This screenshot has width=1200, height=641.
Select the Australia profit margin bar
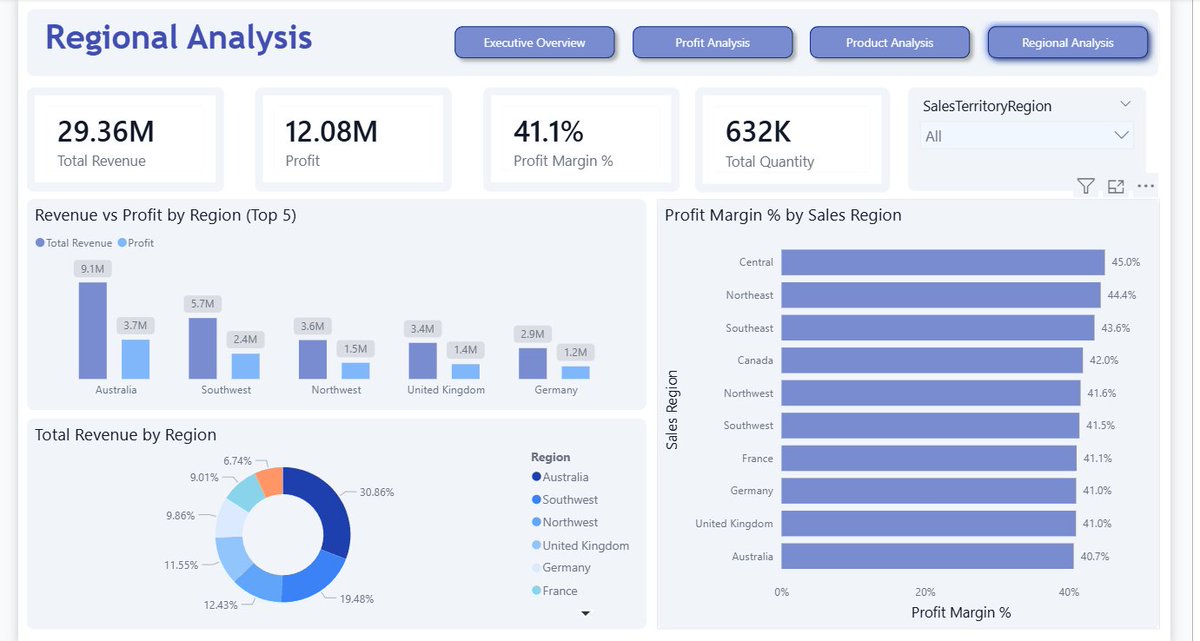click(x=927, y=556)
